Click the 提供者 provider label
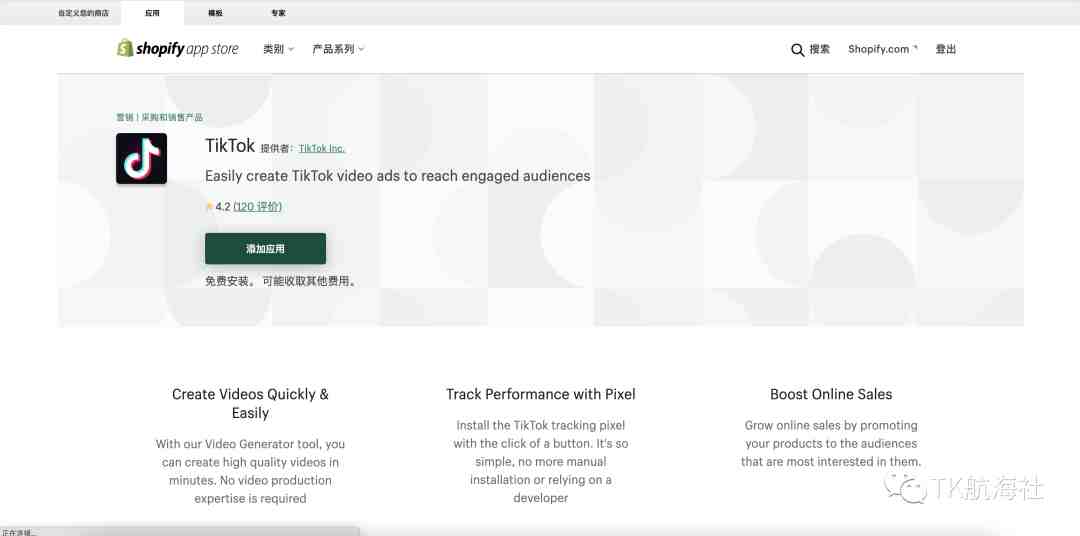Viewport: 1080px width, 536px height. coord(278,148)
